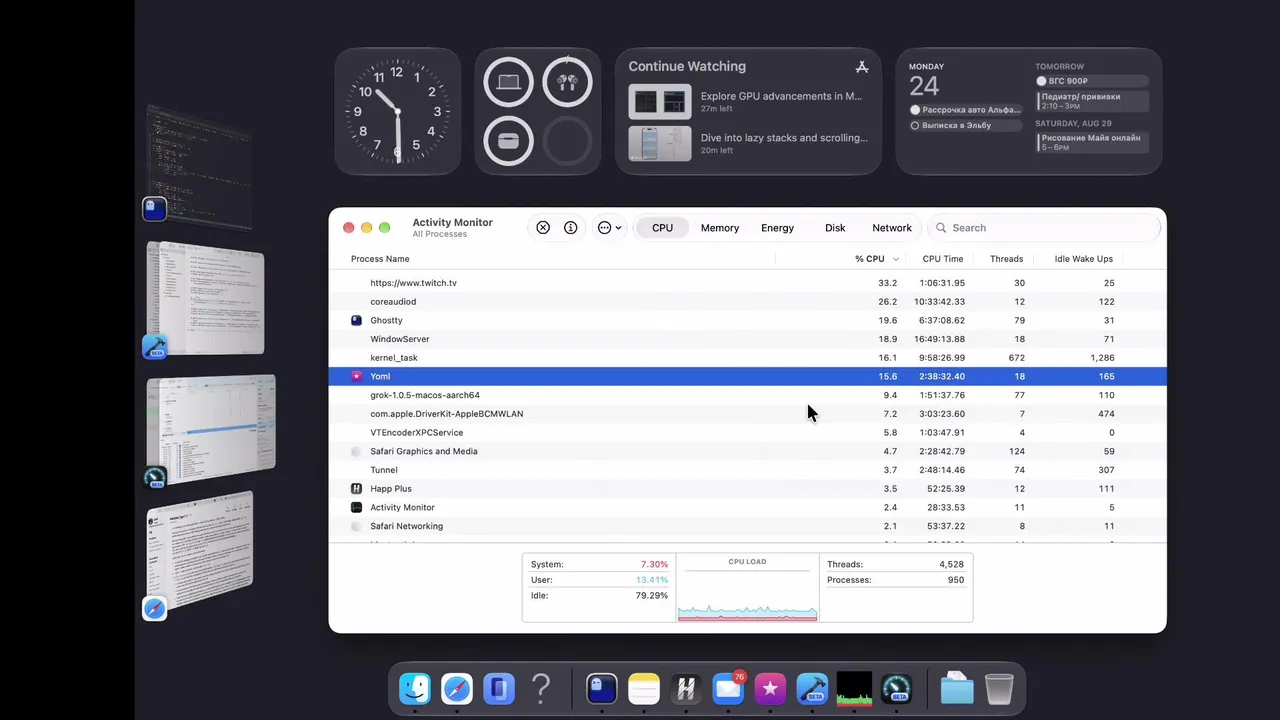Open "Dive into lazy stacks and scrolling" thumbnail

pyautogui.click(x=660, y=144)
